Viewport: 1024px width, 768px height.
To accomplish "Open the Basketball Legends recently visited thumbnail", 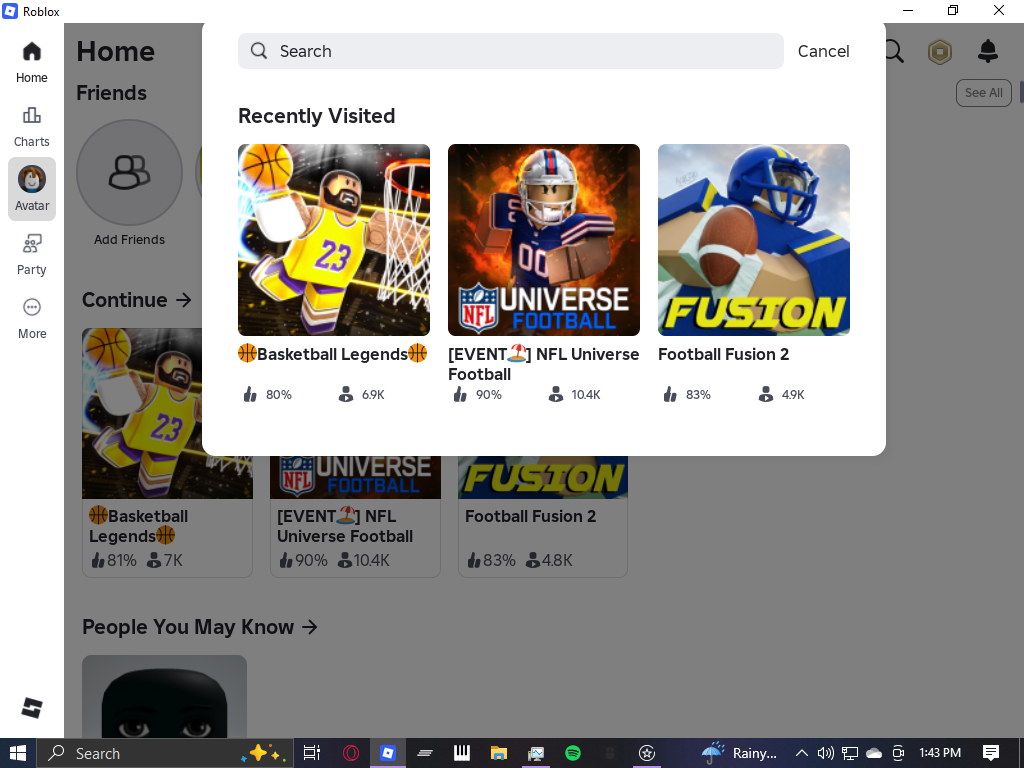I will [x=334, y=240].
